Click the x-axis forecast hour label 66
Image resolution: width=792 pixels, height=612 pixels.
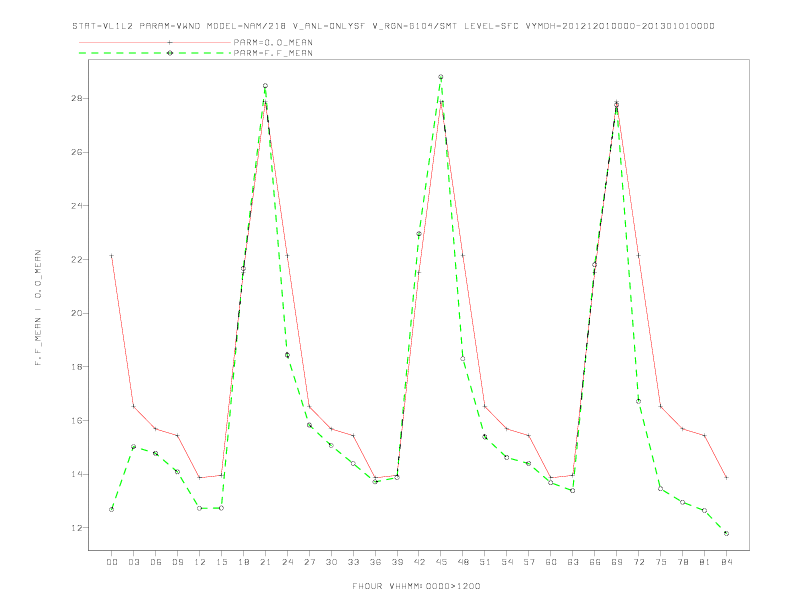595,562
